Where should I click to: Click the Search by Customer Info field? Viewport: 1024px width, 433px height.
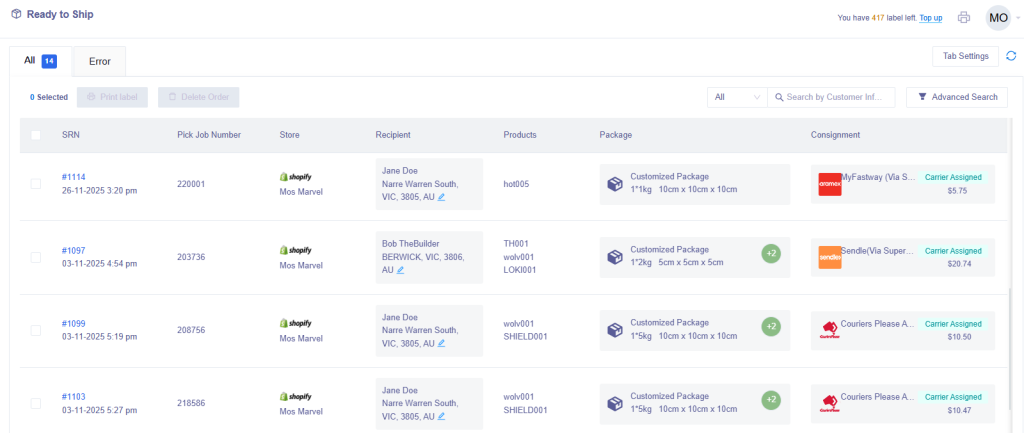tap(835, 97)
